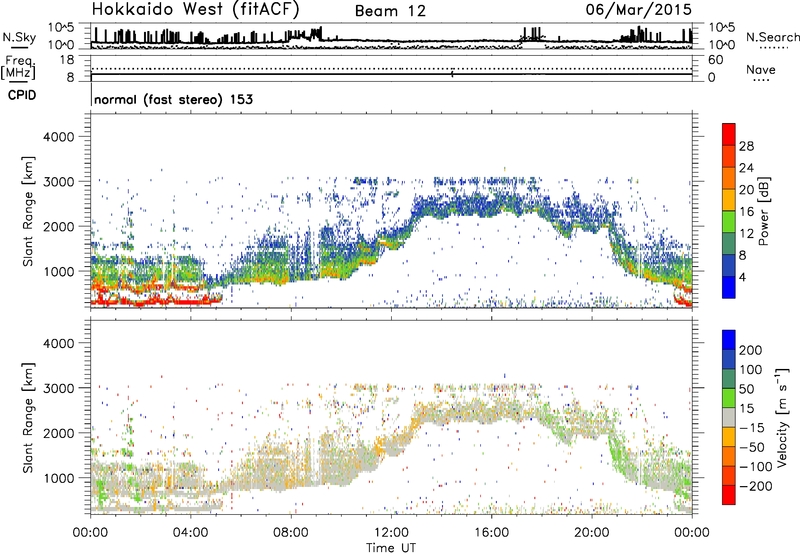Select the frequency line panel
Viewport: 800px width, 554px height.
point(391,68)
